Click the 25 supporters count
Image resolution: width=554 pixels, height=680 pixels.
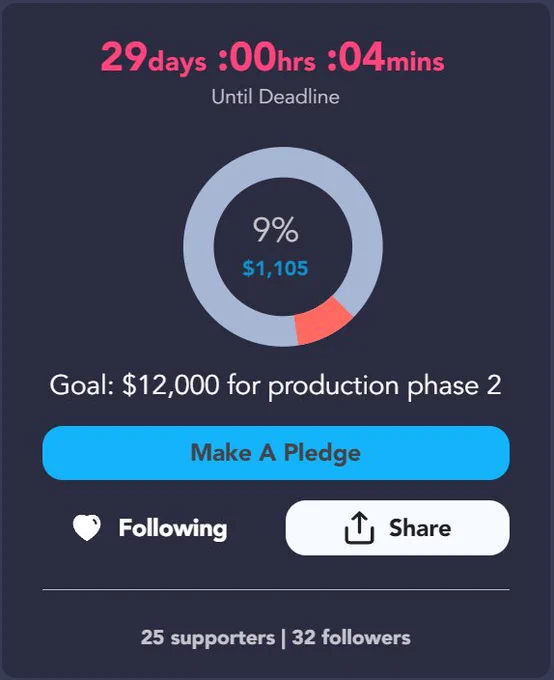tap(208, 638)
